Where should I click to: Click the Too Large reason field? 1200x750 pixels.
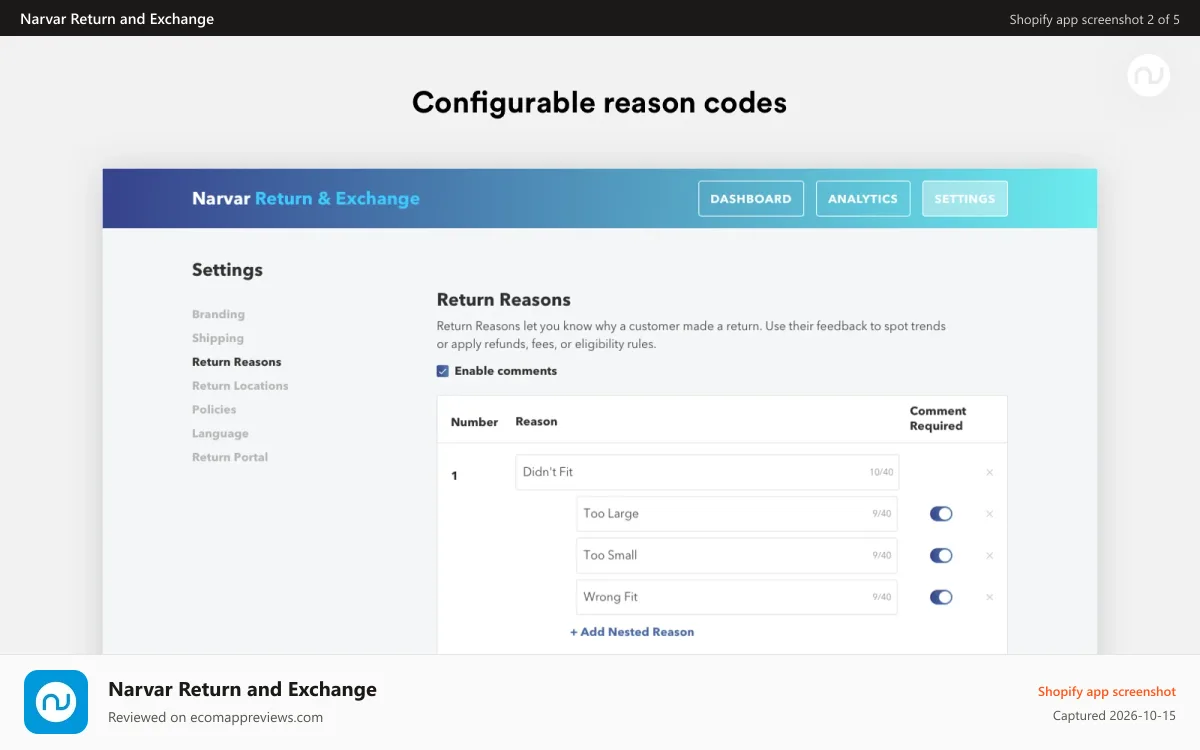737,514
